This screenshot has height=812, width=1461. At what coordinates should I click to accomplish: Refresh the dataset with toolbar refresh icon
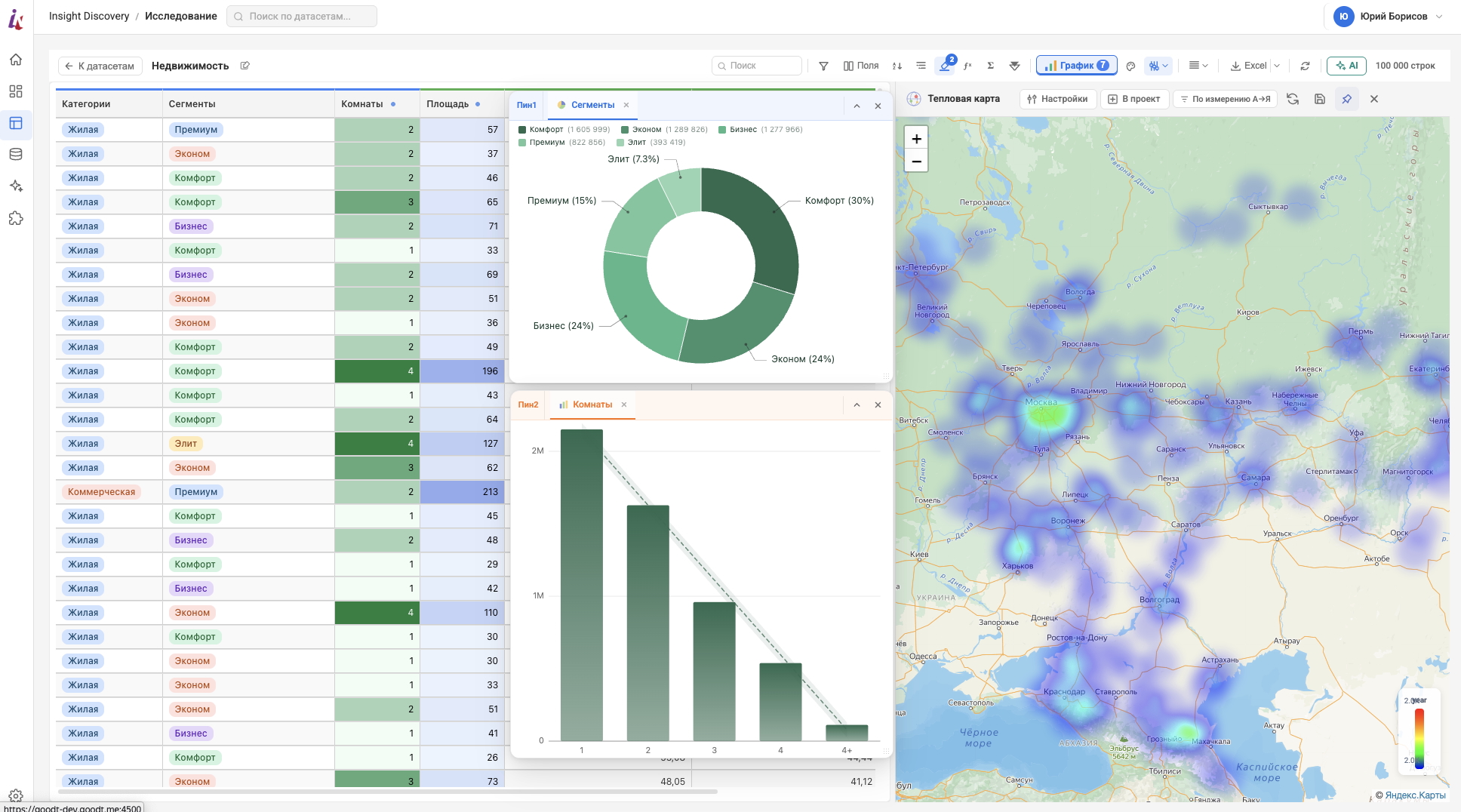pos(1305,66)
